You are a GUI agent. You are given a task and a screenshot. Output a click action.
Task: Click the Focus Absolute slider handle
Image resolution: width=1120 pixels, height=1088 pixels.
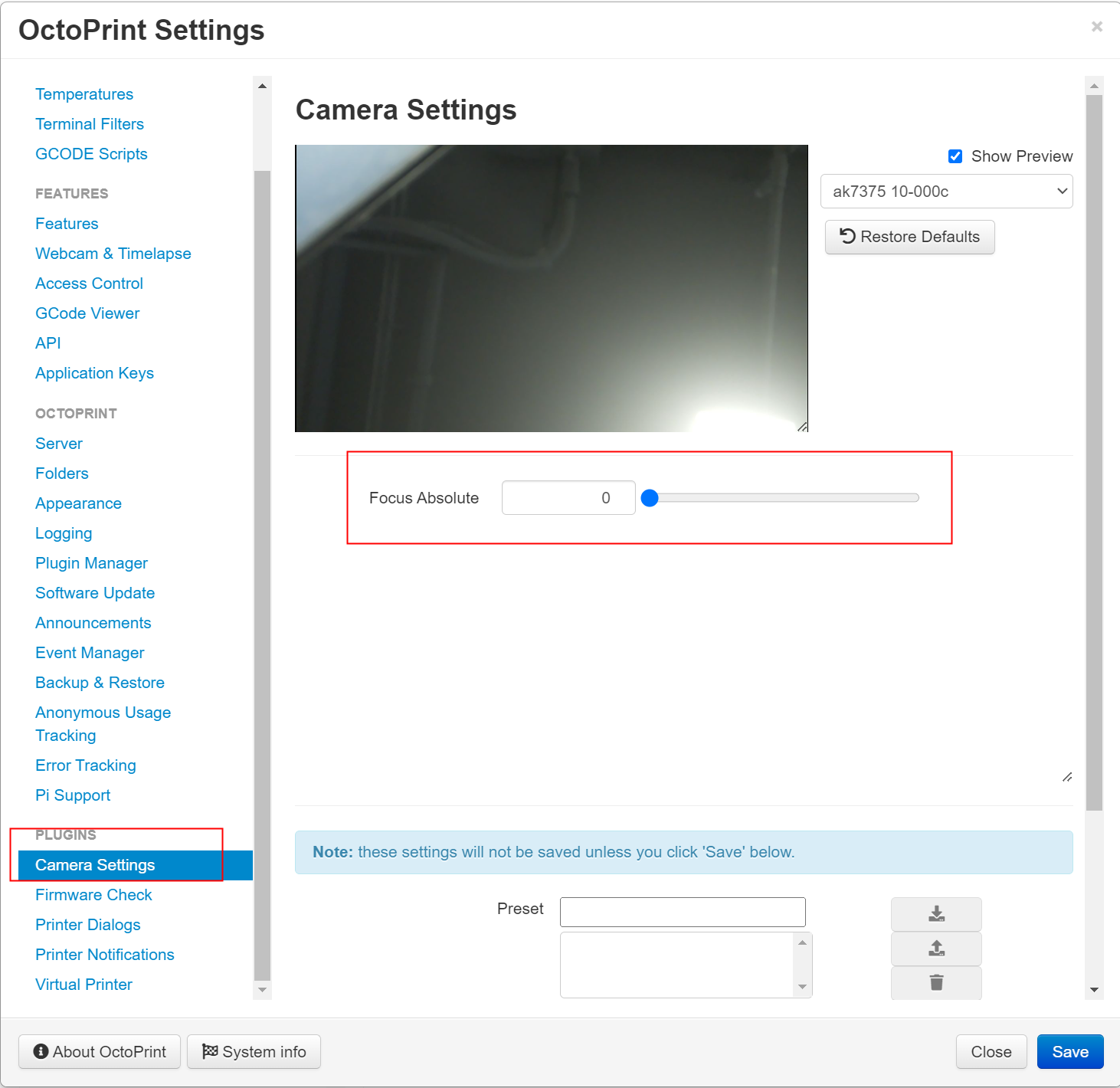click(x=650, y=498)
